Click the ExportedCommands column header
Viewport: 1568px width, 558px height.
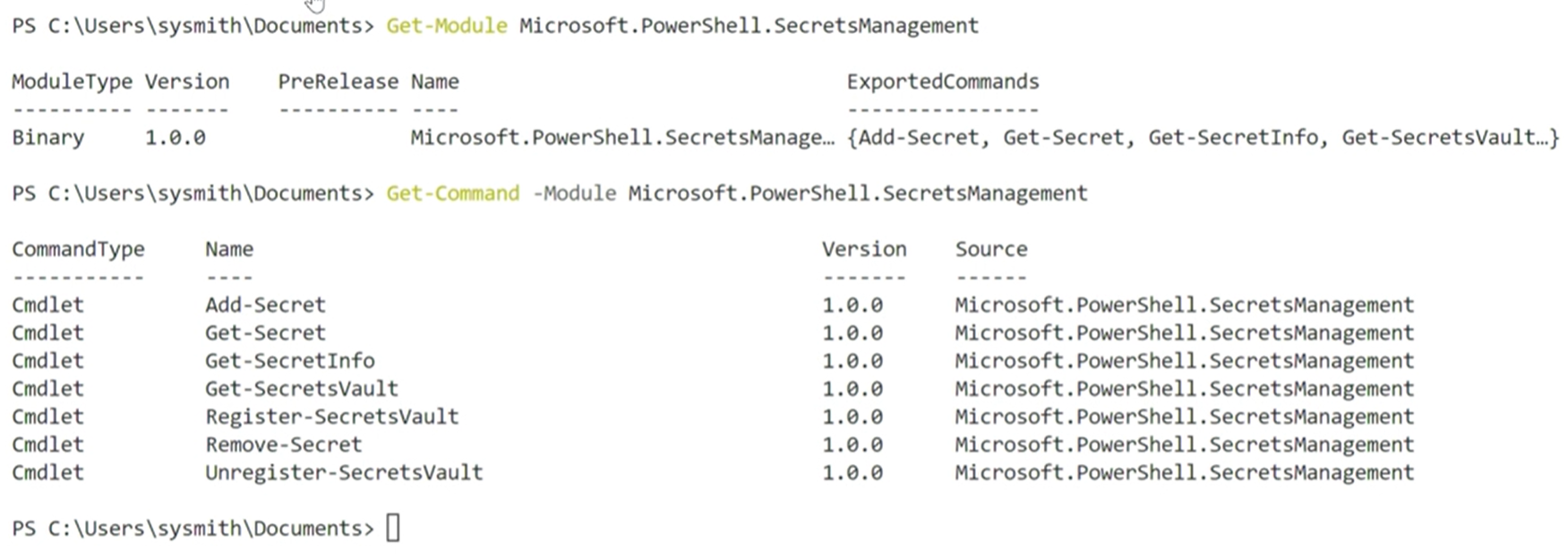[943, 82]
